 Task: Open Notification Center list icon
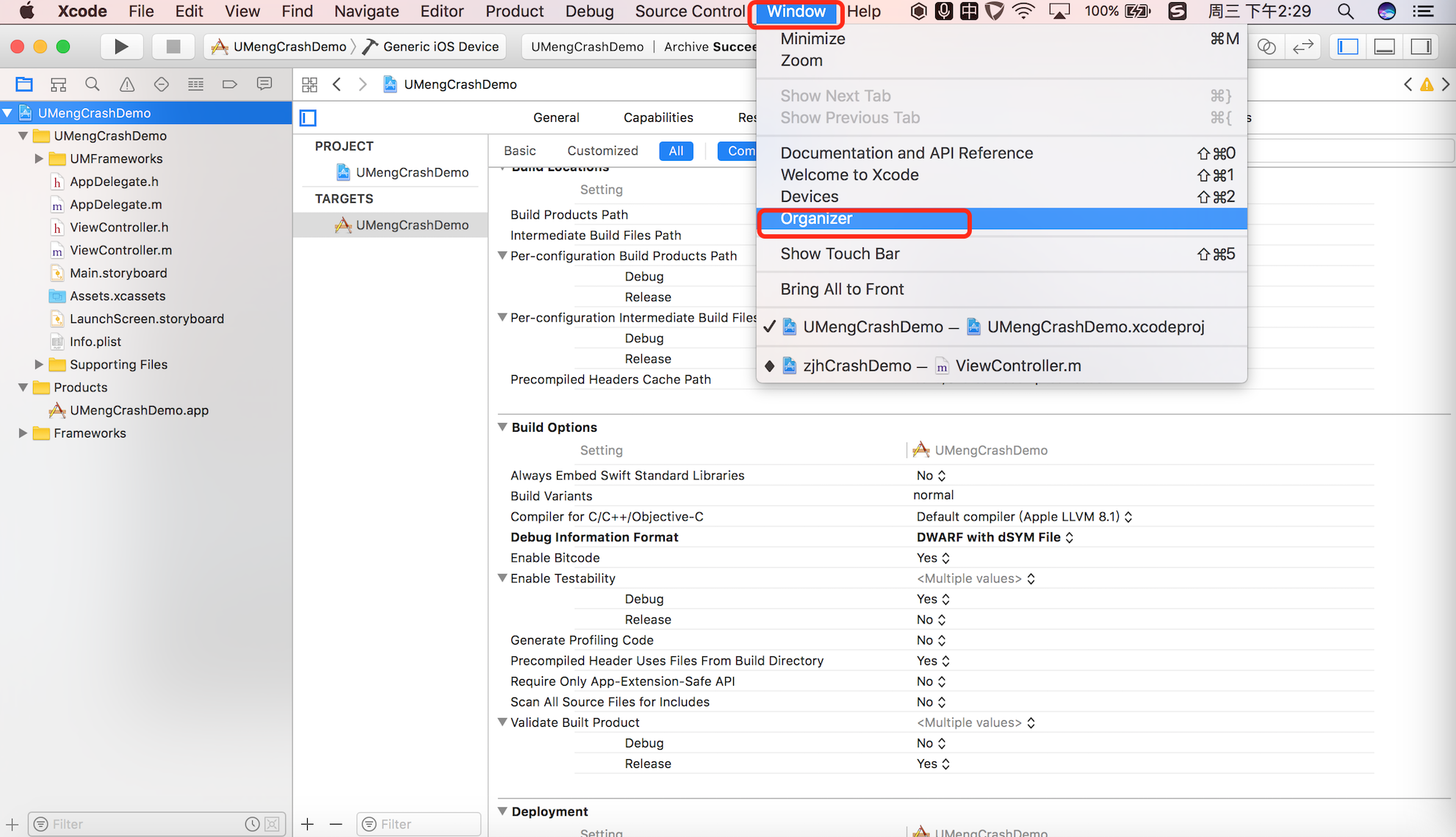(1424, 11)
